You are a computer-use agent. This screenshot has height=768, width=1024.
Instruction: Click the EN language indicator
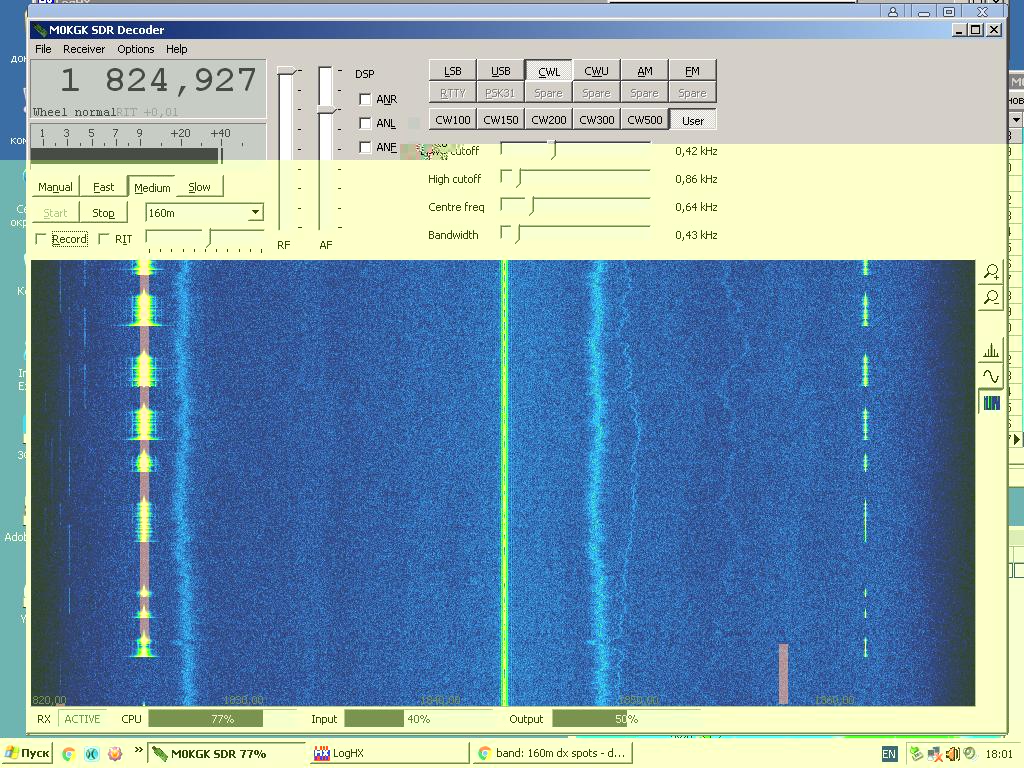click(x=889, y=754)
